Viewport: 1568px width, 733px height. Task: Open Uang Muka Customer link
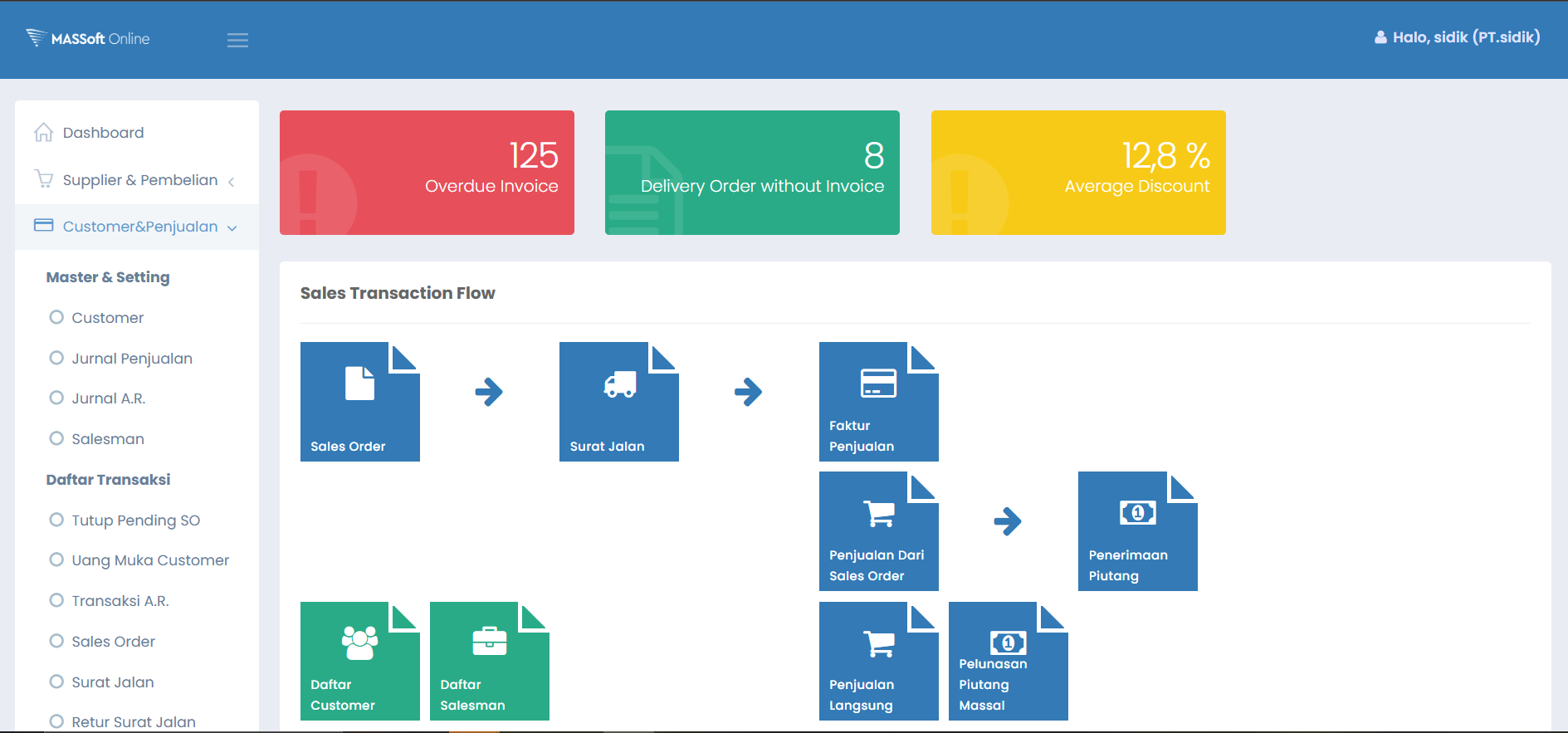click(x=150, y=560)
